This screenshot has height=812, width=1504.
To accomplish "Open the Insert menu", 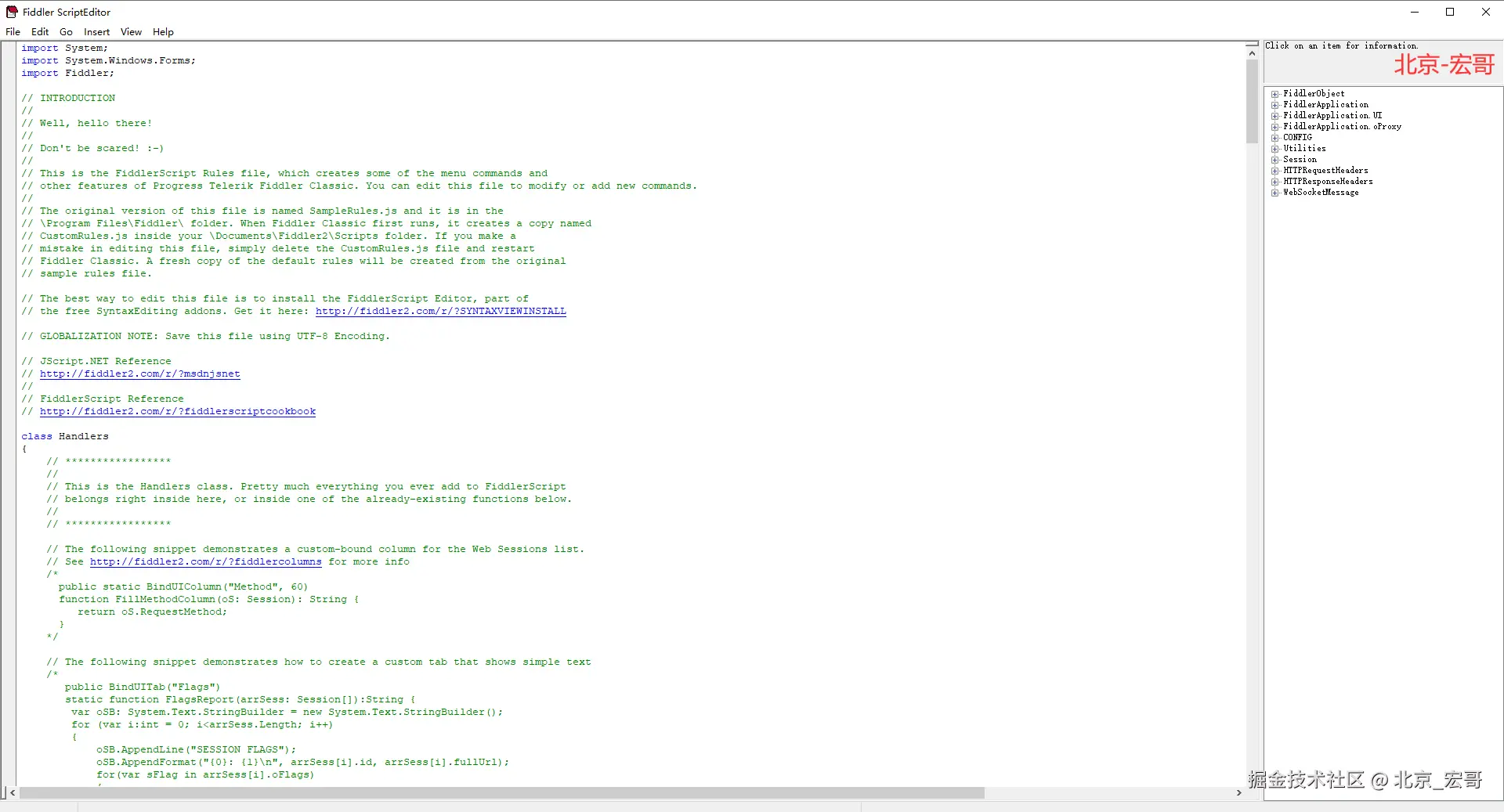I will click(96, 32).
